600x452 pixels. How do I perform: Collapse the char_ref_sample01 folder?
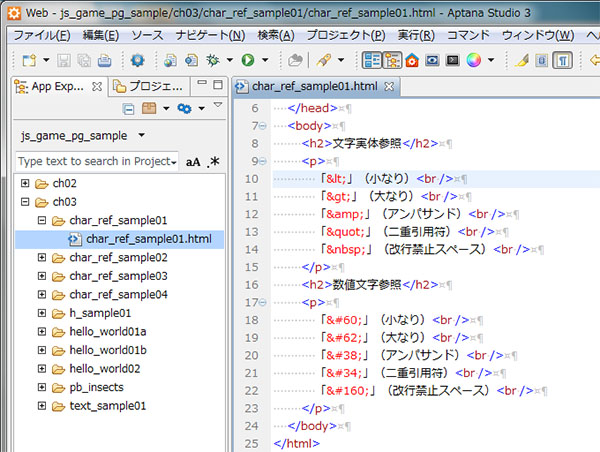point(42,220)
